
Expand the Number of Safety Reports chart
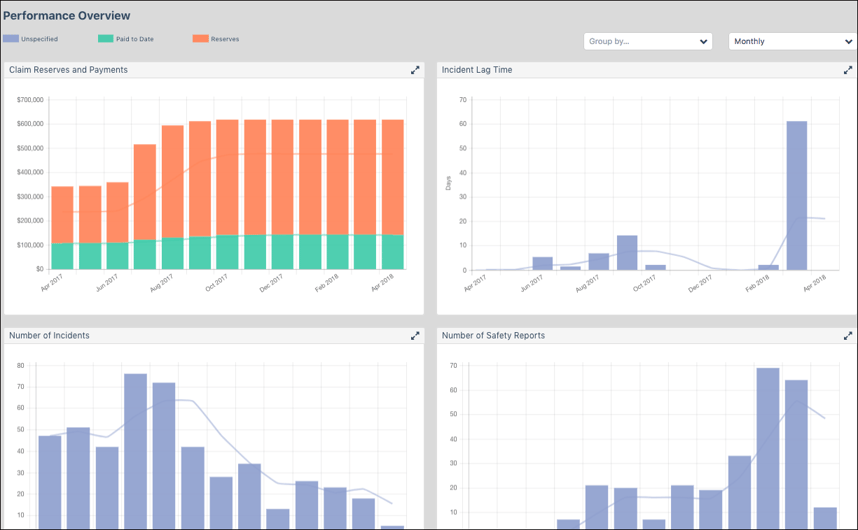848,336
